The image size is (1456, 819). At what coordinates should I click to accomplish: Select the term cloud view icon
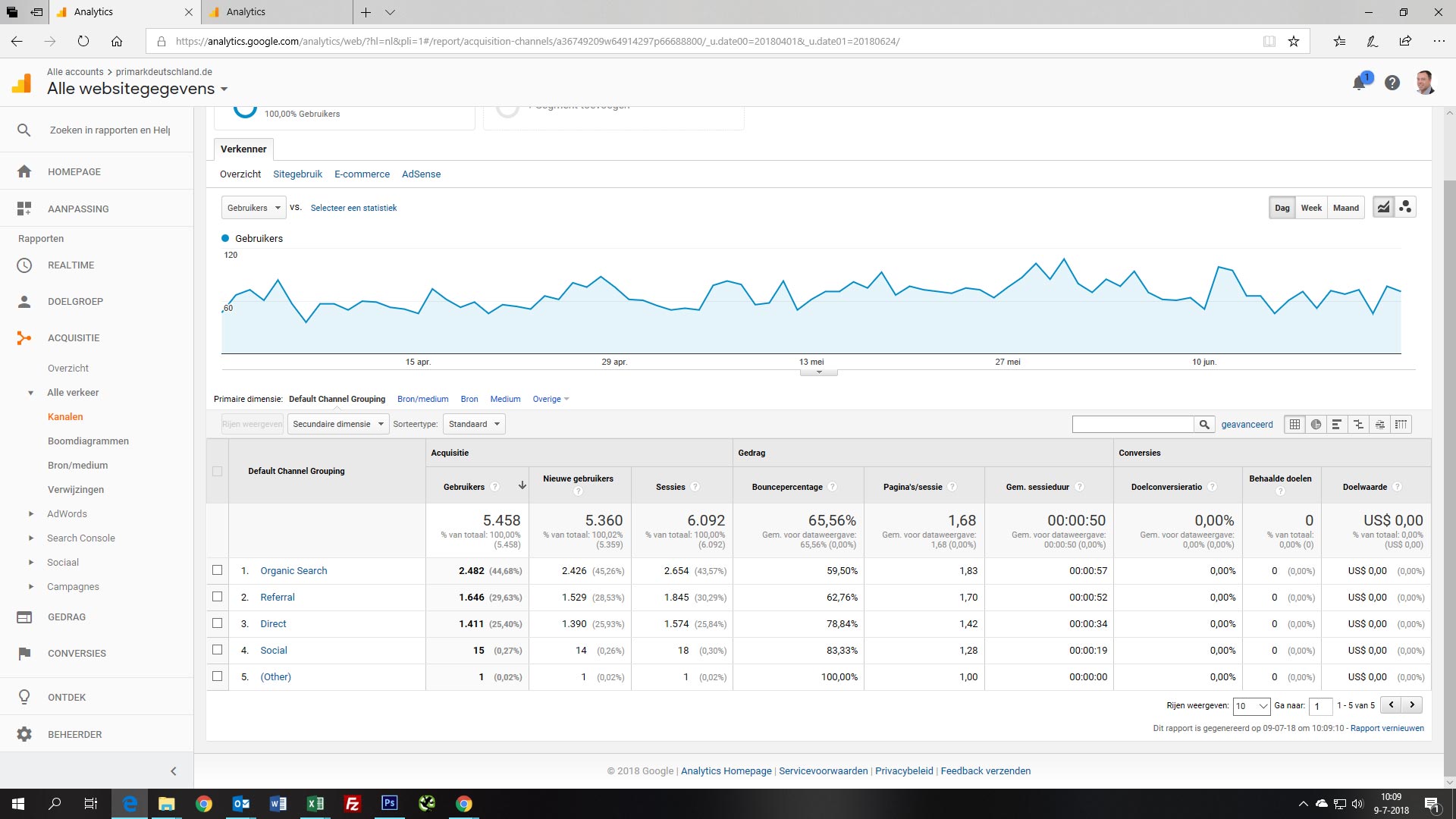[x=1379, y=425]
